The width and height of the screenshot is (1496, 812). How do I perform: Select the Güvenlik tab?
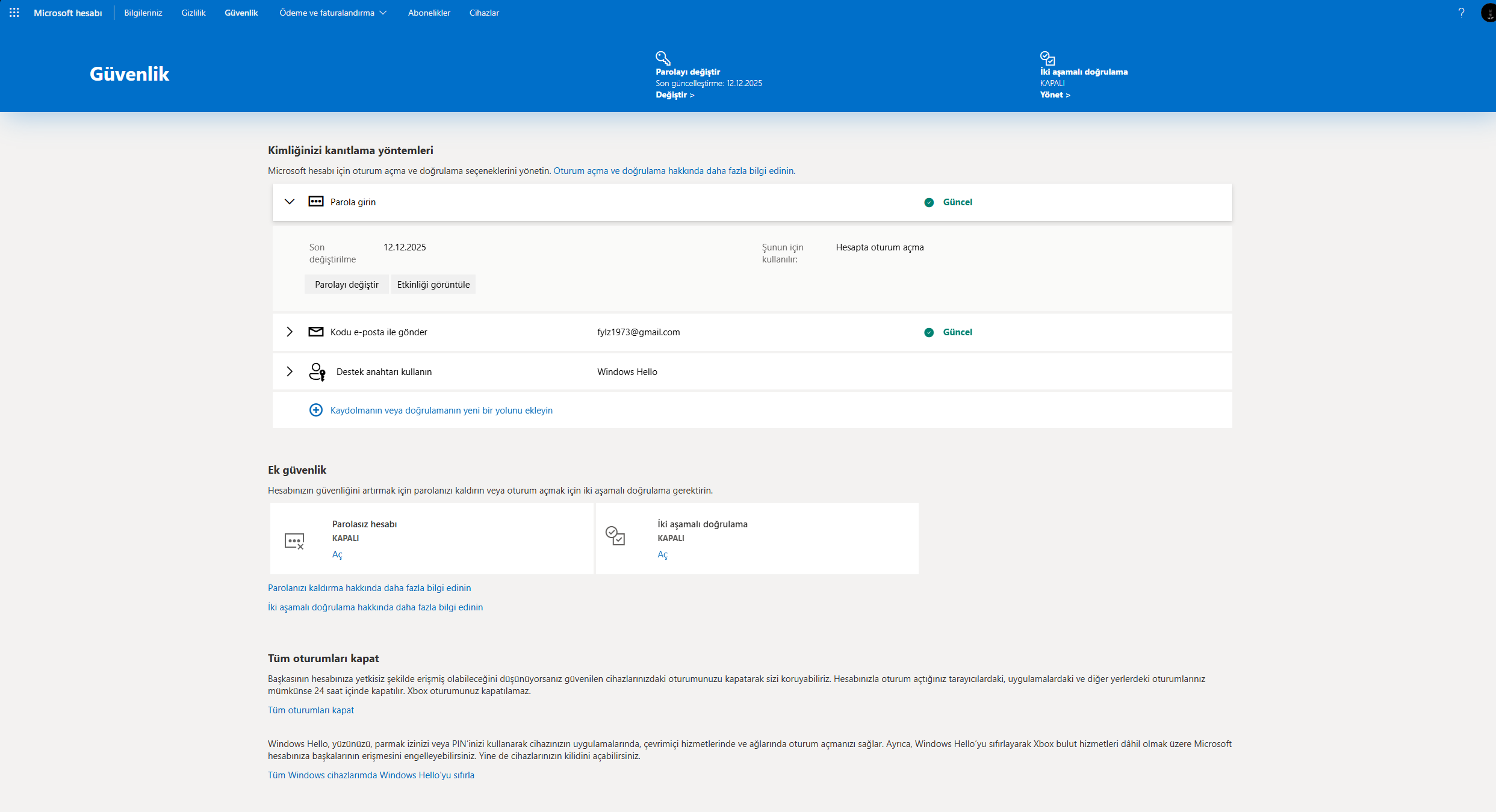pos(241,13)
